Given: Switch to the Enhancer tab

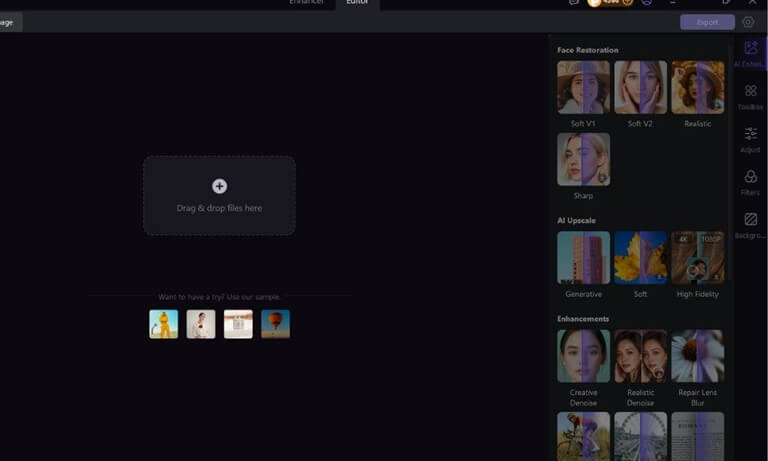Looking at the screenshot, I should tap(306, 2).
